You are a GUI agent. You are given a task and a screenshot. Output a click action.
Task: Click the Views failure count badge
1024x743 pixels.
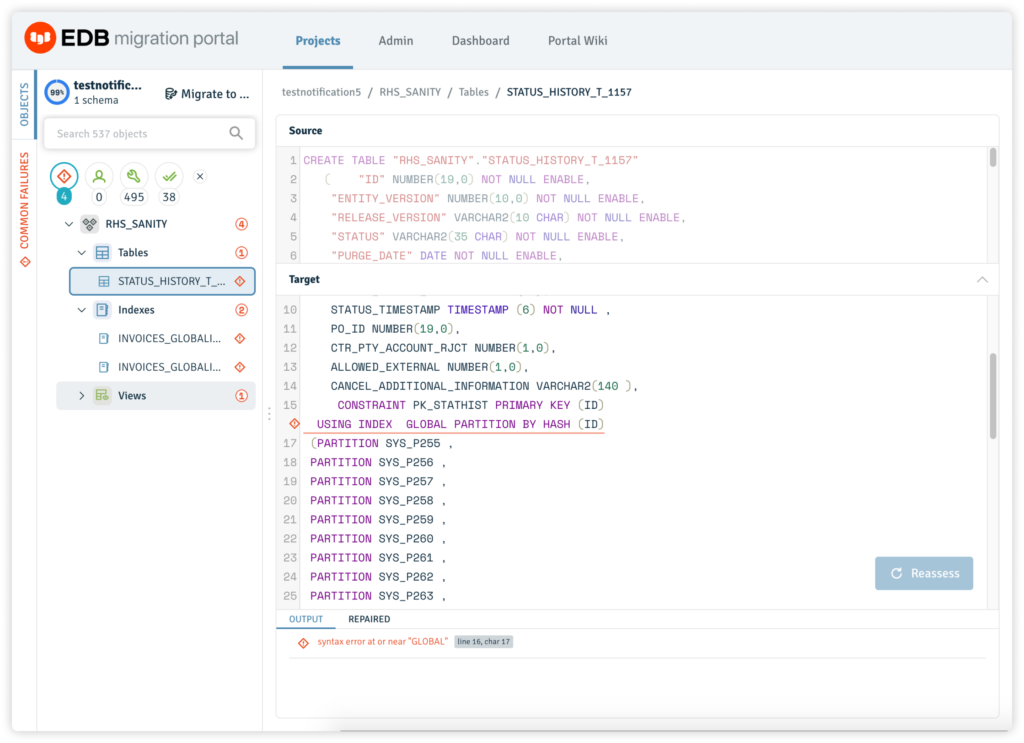tap(242, 396)
